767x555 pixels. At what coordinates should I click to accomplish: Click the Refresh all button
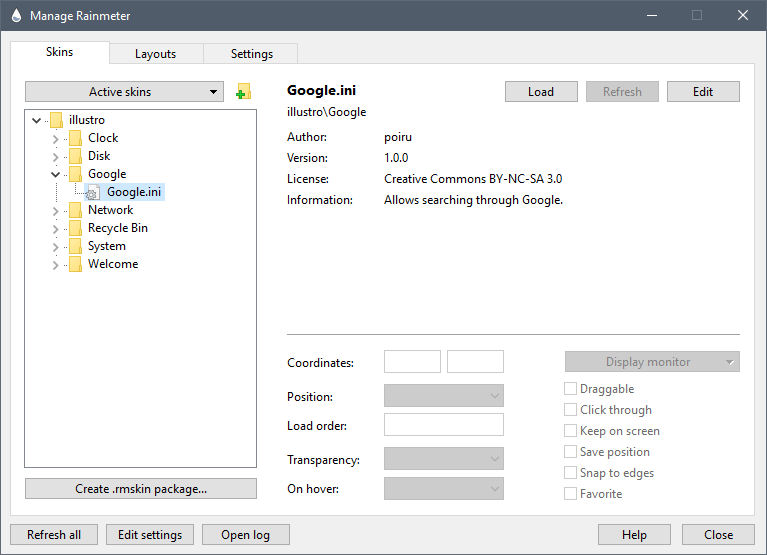tap(54, 534)
